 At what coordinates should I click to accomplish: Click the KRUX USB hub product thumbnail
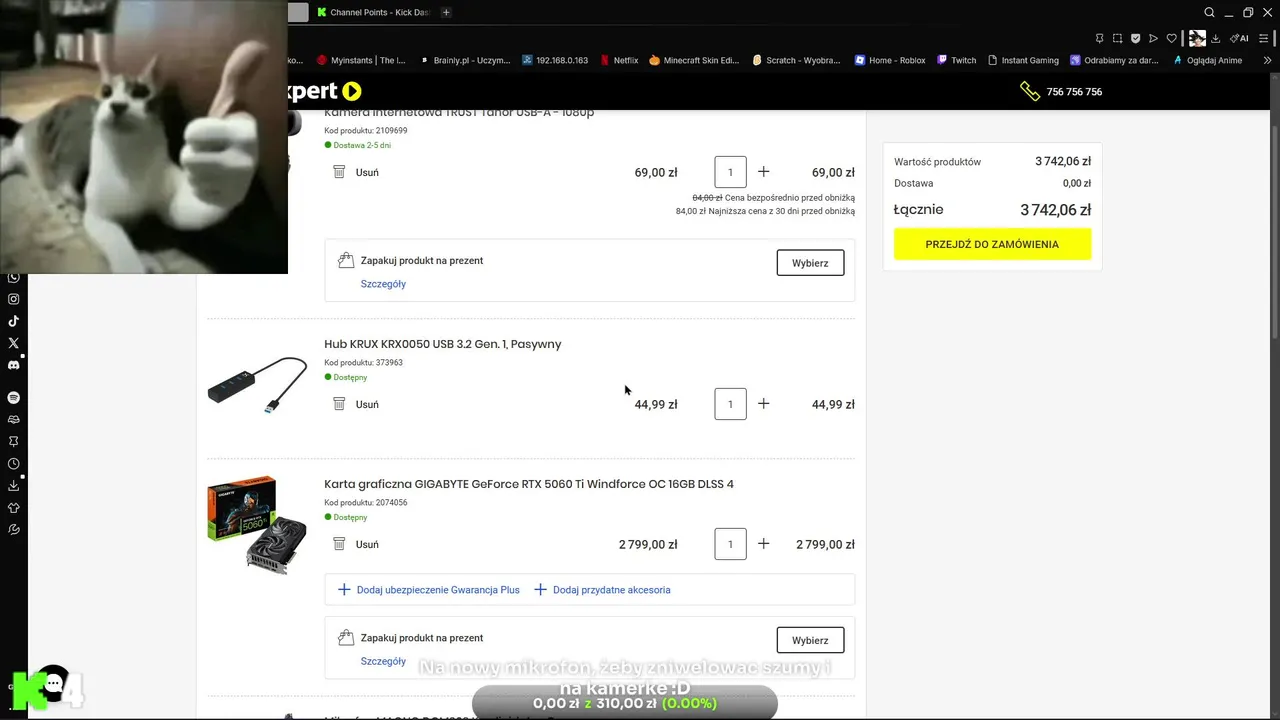tap(257, 385)
